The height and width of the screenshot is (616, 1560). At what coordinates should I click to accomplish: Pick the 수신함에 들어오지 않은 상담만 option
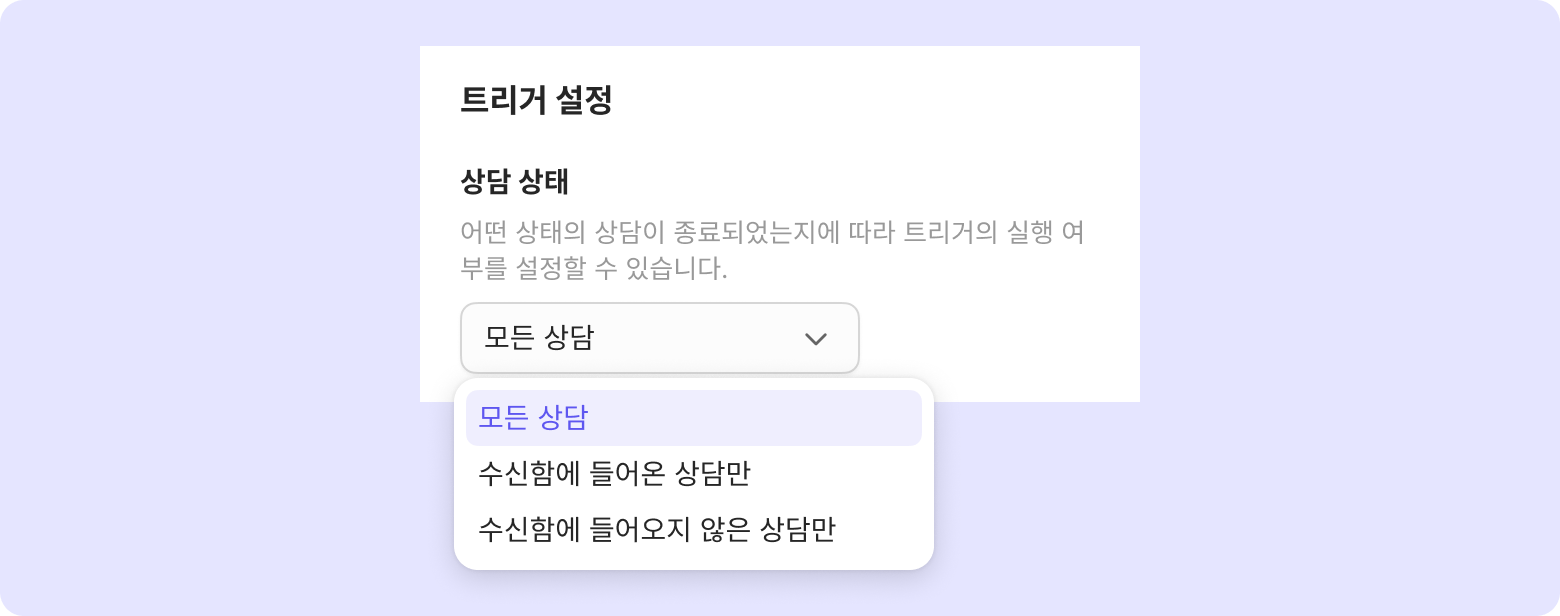(x=656, y=530)
